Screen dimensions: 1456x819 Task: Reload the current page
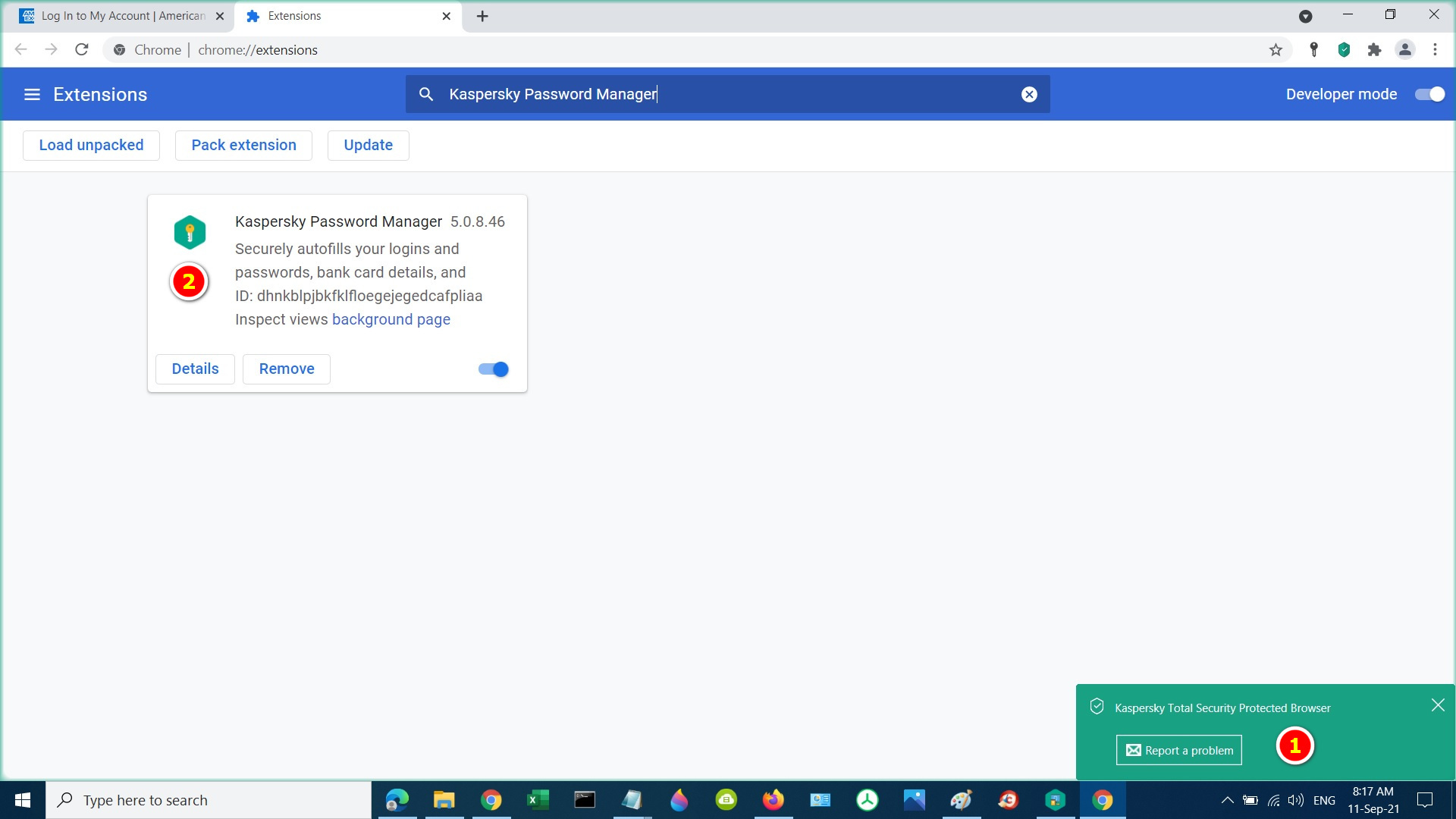pyautogui.click(x=82, y=50)
